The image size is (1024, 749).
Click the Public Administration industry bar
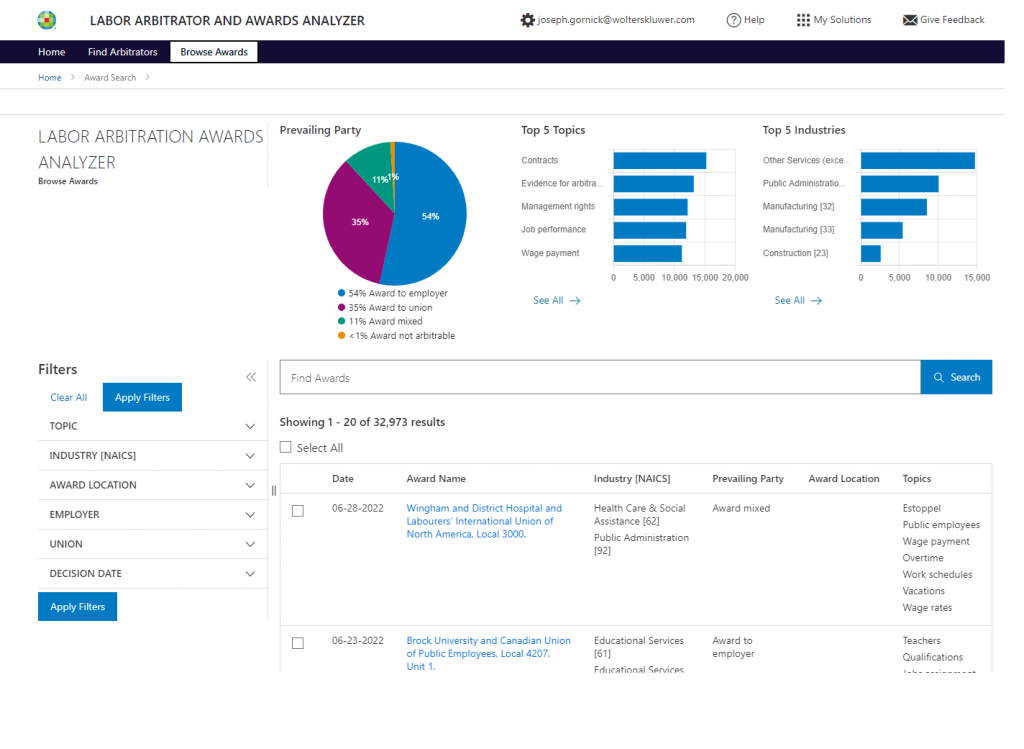pos(899,184)
